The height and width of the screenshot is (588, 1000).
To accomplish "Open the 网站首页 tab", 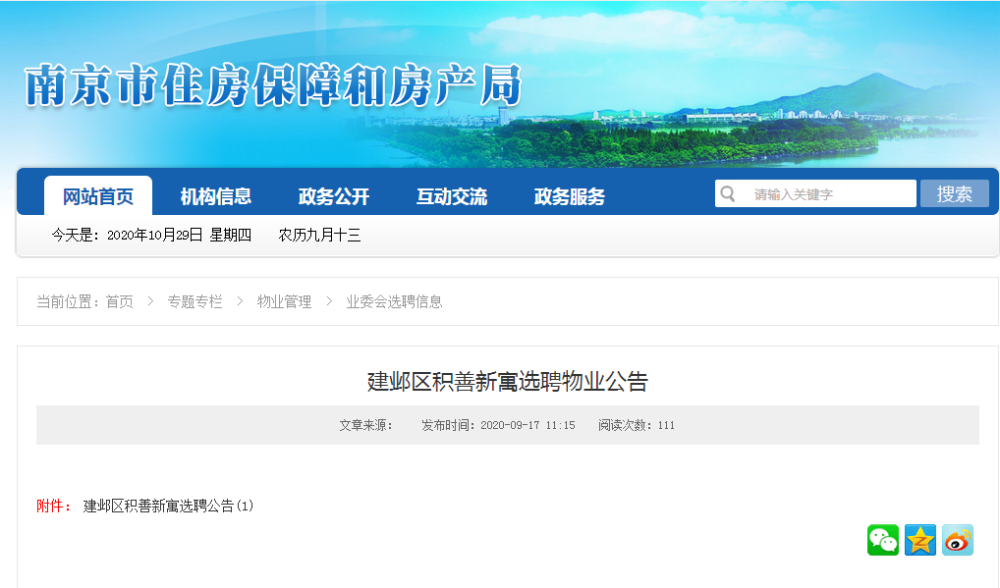I will click(x=97, y=196).
